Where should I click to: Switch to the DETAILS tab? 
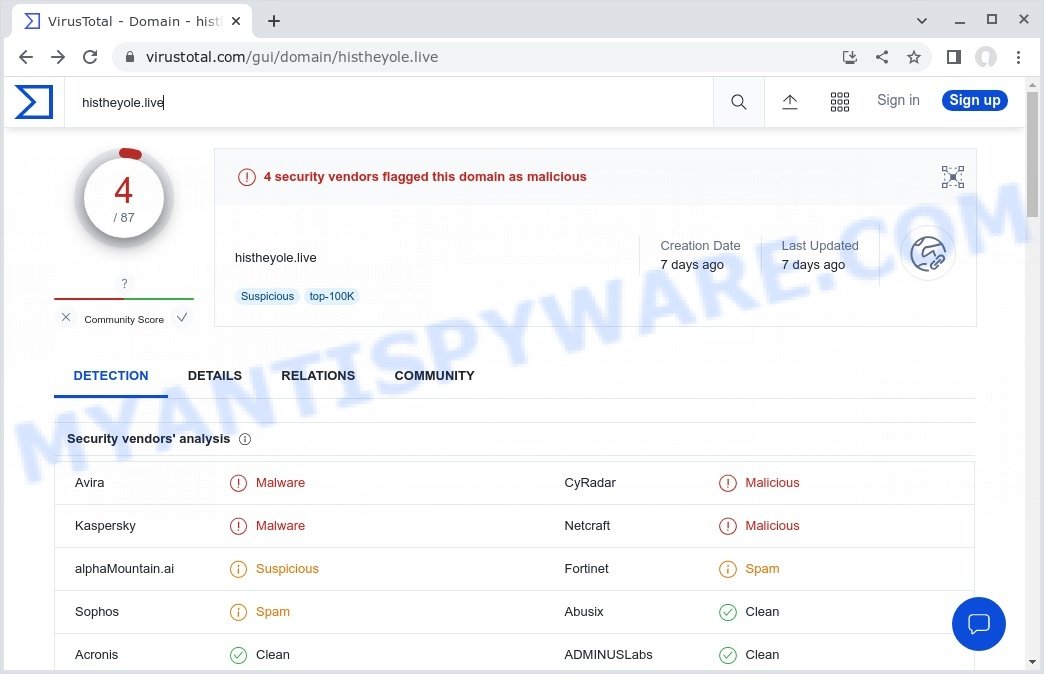click(214, 376)
